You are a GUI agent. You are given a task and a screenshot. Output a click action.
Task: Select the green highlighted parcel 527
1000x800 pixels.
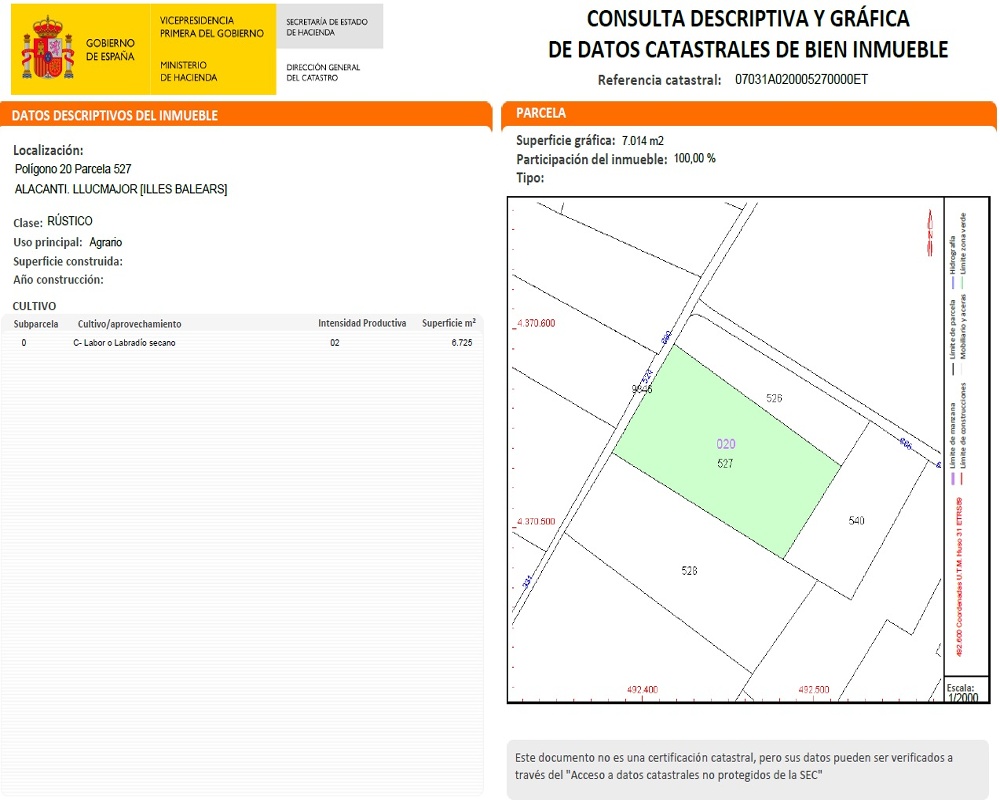(x=726, y=452)
